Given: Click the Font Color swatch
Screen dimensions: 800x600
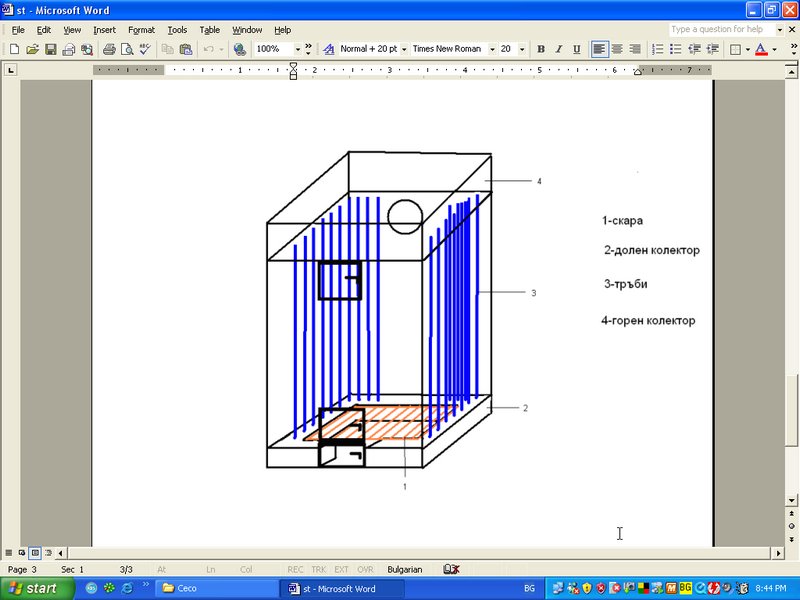Looking at the screenshot, I should tap(758, 49).
